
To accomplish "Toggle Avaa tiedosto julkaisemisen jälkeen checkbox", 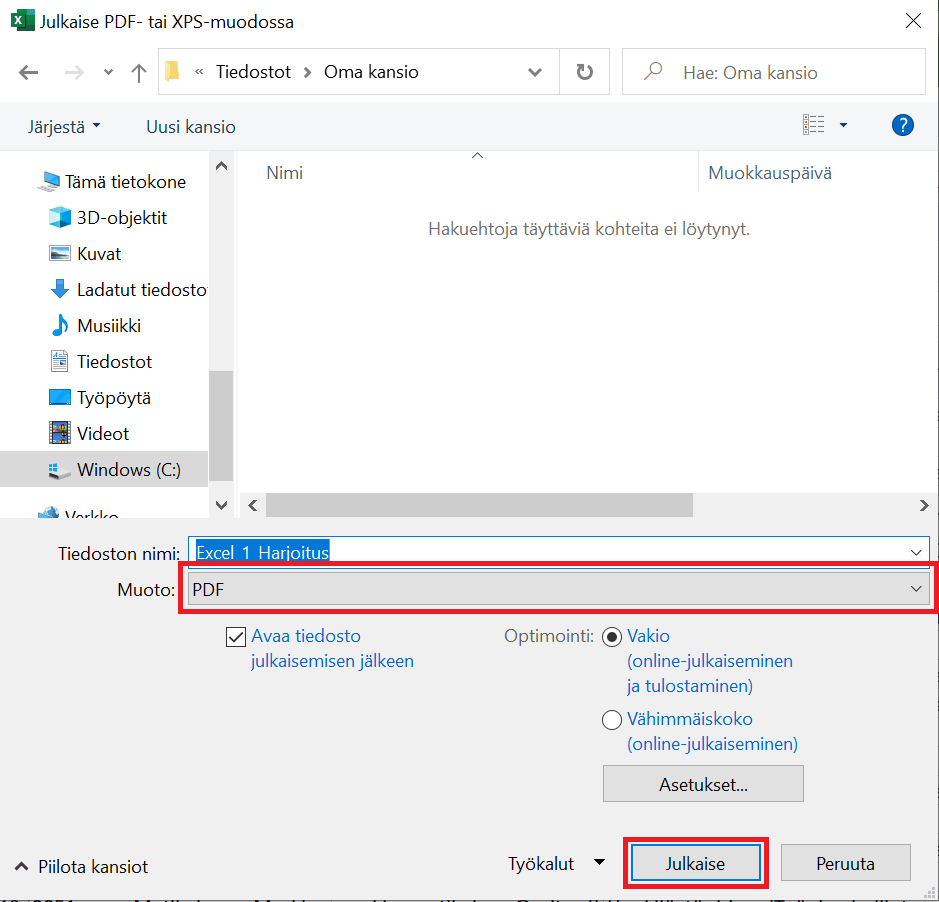I will 236,637.
